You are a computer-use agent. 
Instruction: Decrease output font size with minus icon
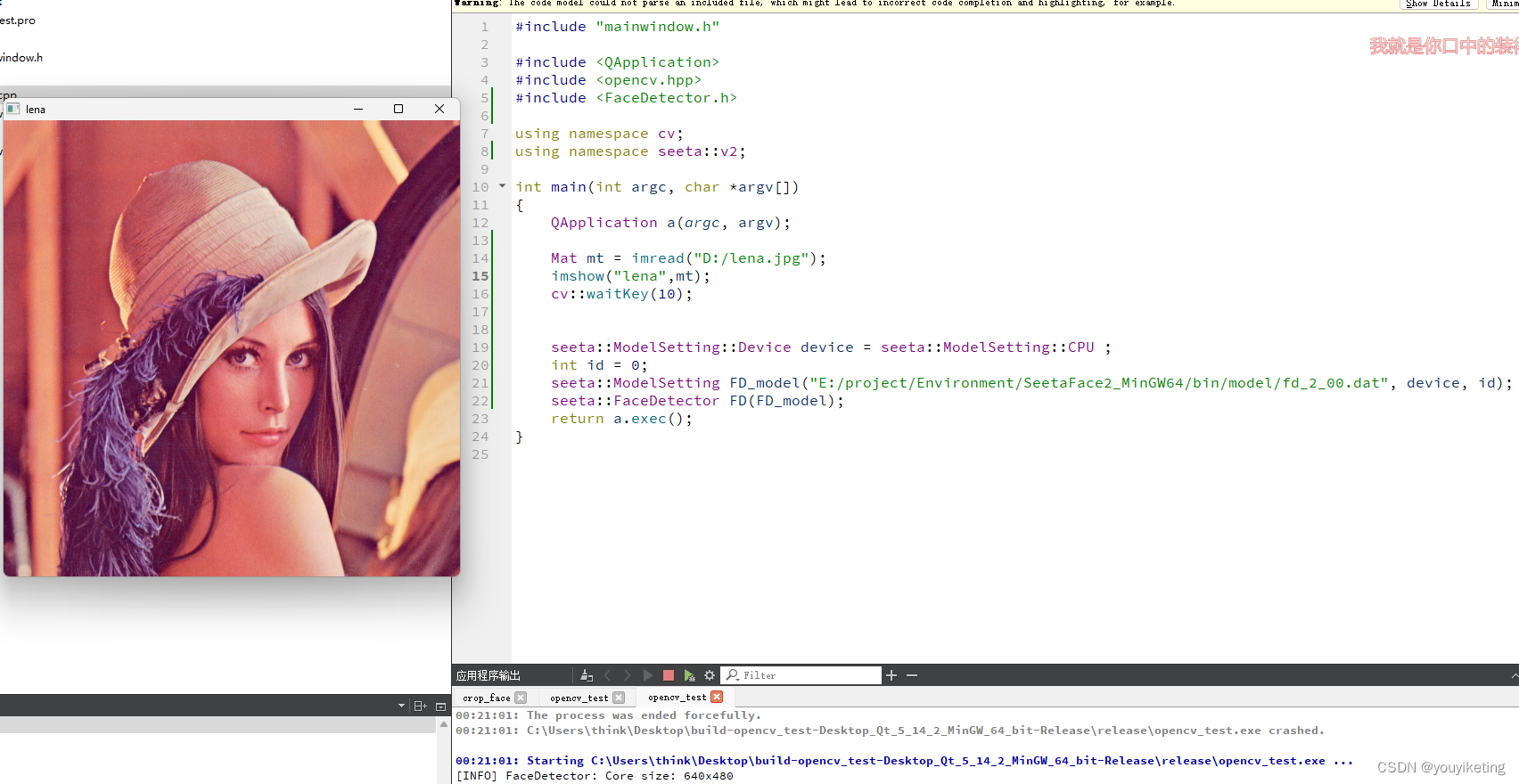(912, 675)
